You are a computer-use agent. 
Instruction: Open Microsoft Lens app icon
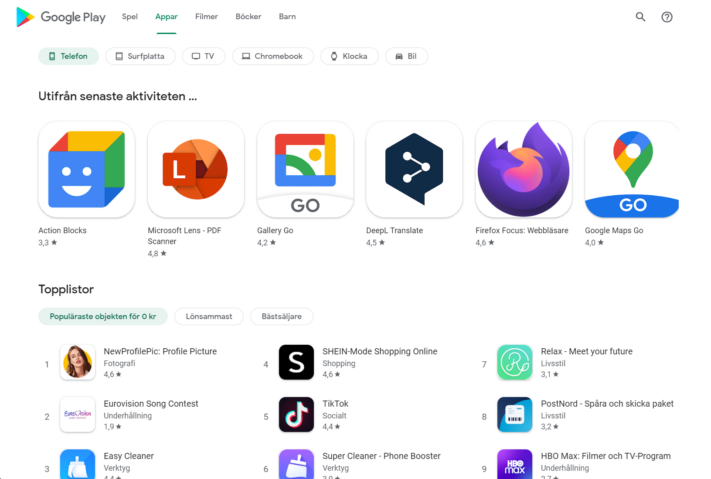point(196,169)
